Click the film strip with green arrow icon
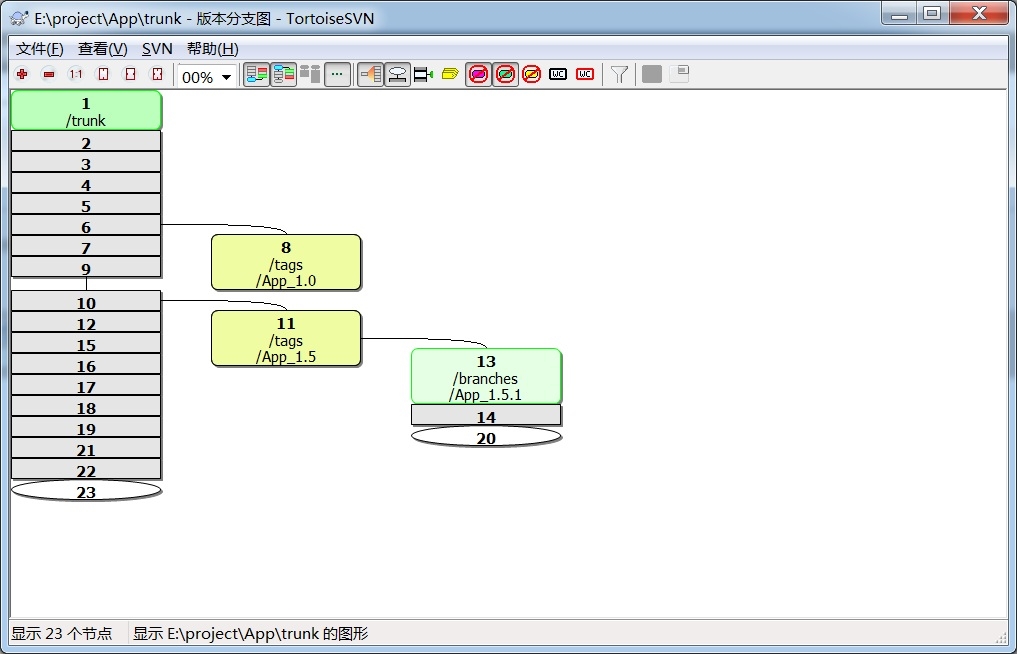Image resolution: width=1020 pixels, height=654 pixels. coord(423,74)
